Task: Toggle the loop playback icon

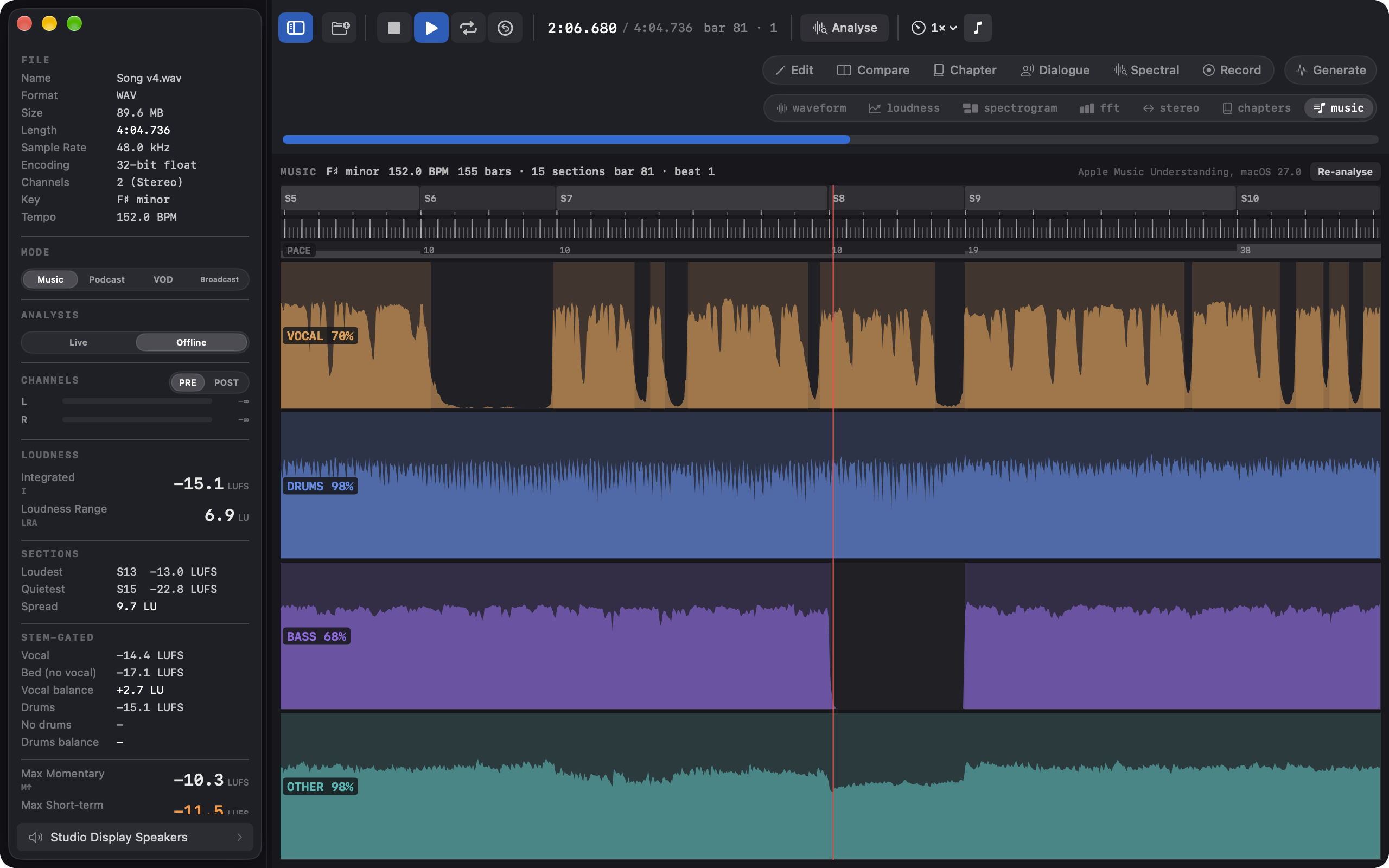Action: point(468,28)
